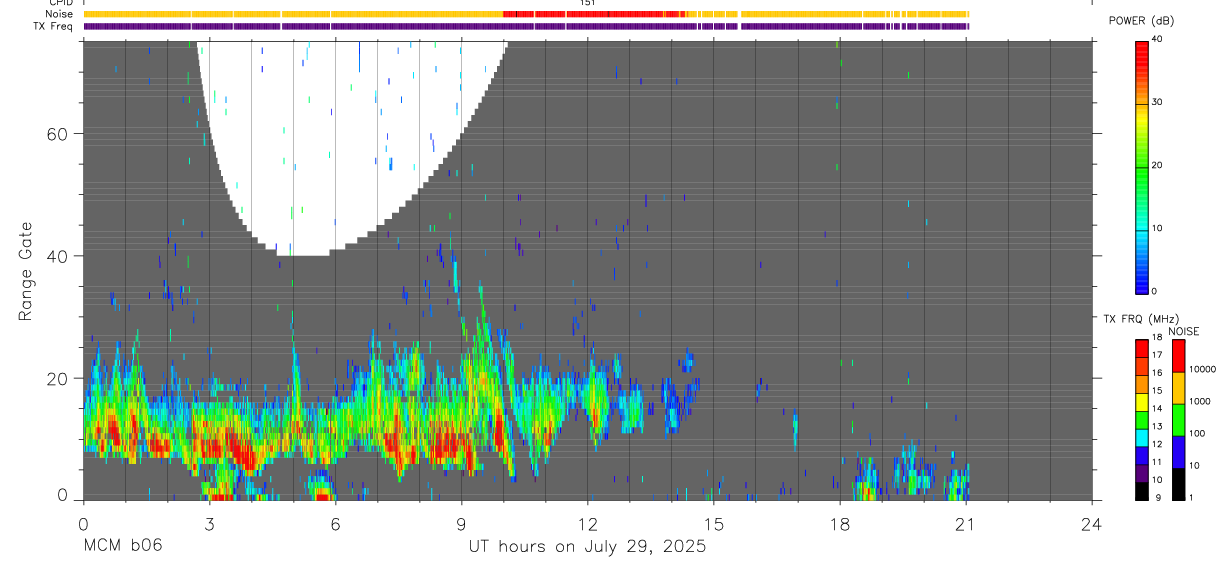Click the CPID value 151
This screenshot has width=1228, height=567.
click(x=588, y=3)
